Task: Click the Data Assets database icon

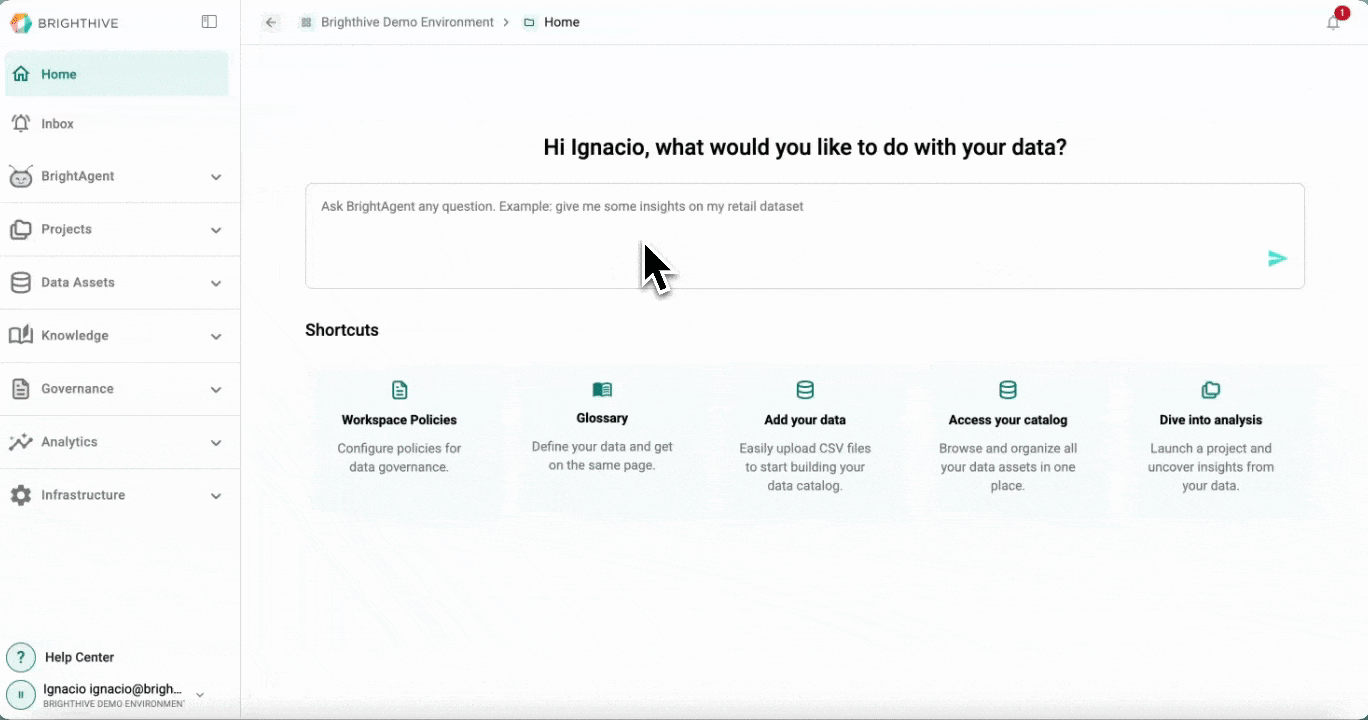Action: pyautogui.click(x=21, y=282)
